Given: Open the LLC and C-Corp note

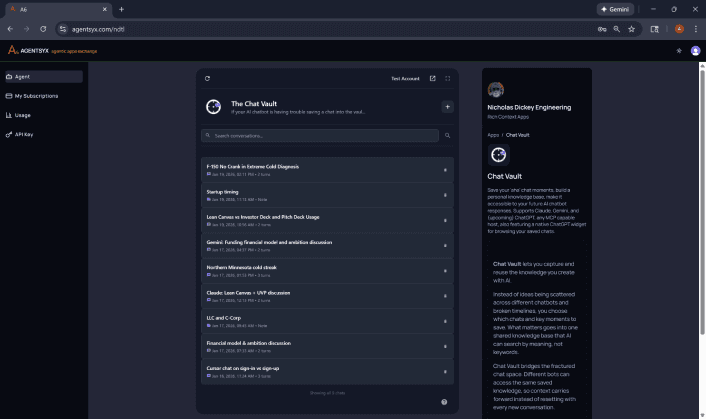Looking at the screenshot, I should pyautogui.click(x=327, y=321).
